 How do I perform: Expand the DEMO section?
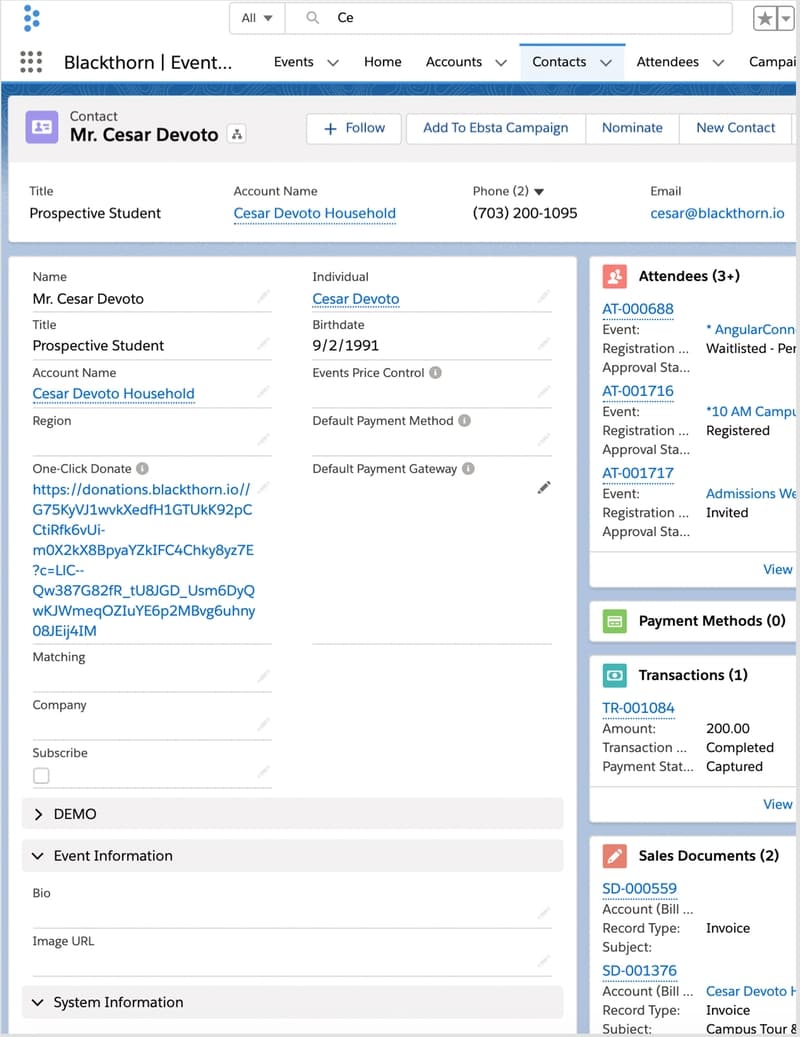(x=292, y=813)
